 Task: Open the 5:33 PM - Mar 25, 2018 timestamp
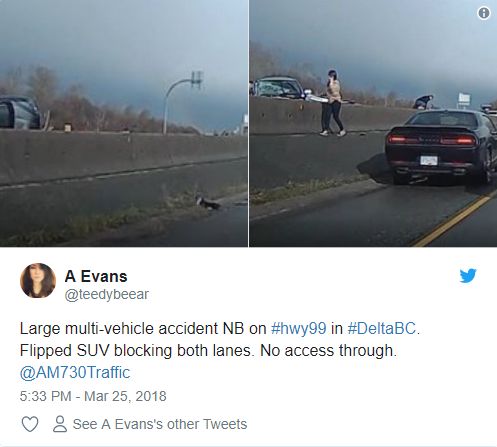(x=93, y=396)
